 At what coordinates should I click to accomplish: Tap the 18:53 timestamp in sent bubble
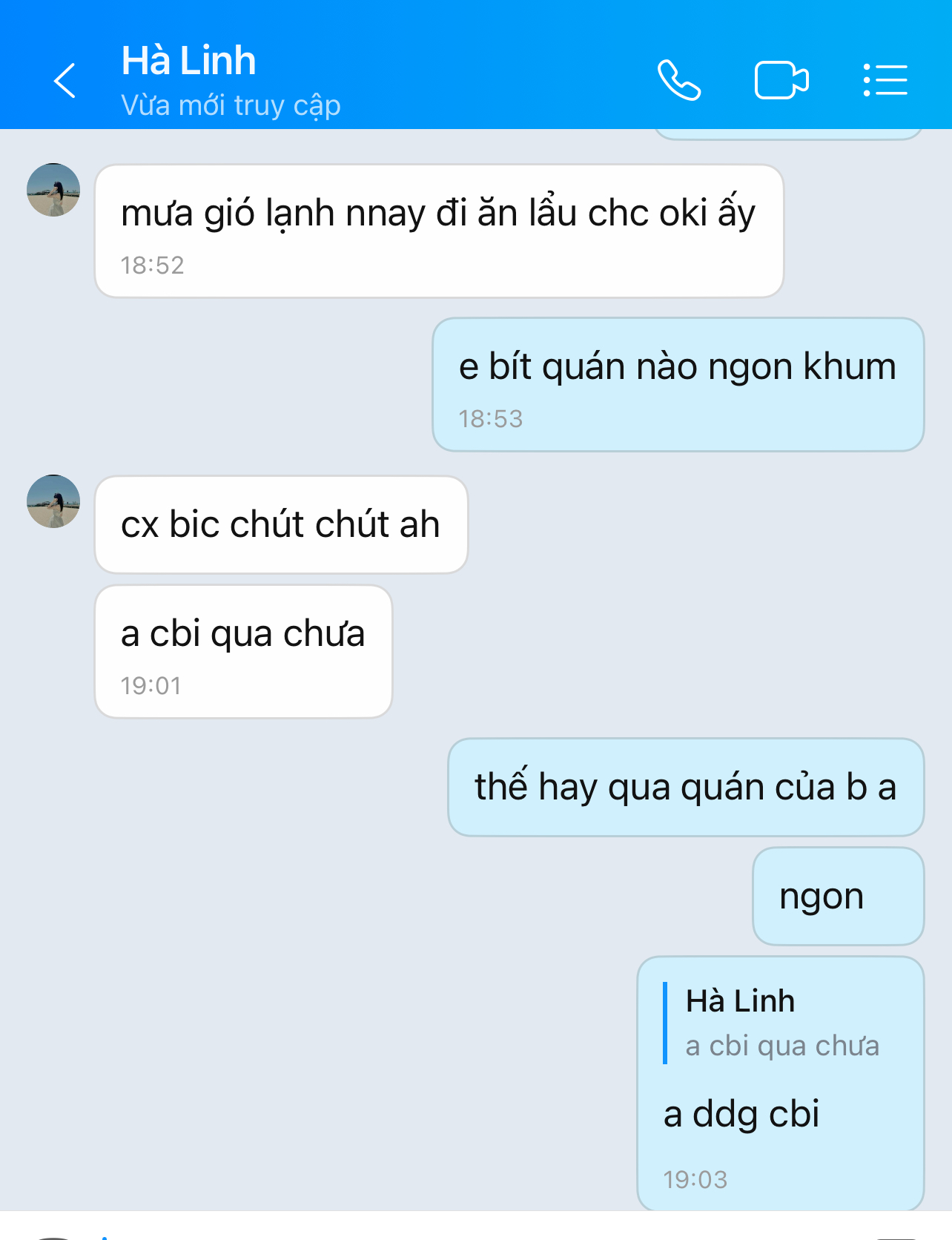coord(491,419)
